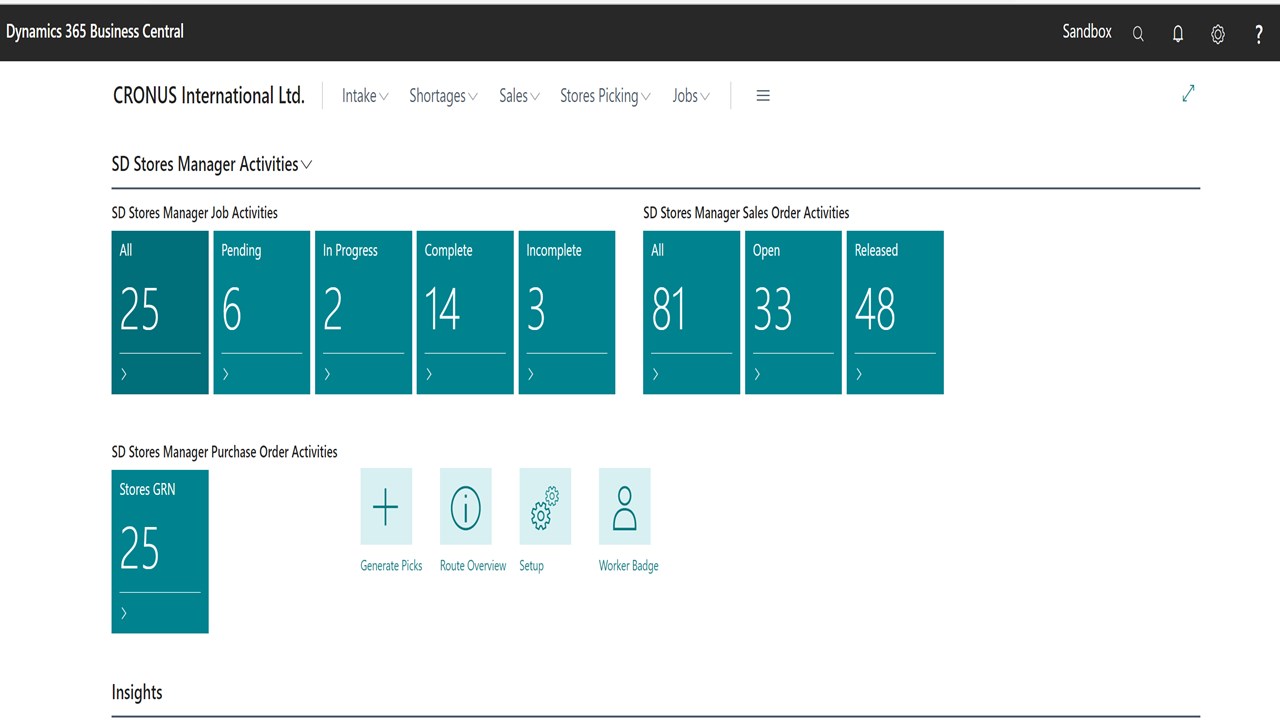
Task: Open the Incomplete jobs tile
Action: click(567, 312)
